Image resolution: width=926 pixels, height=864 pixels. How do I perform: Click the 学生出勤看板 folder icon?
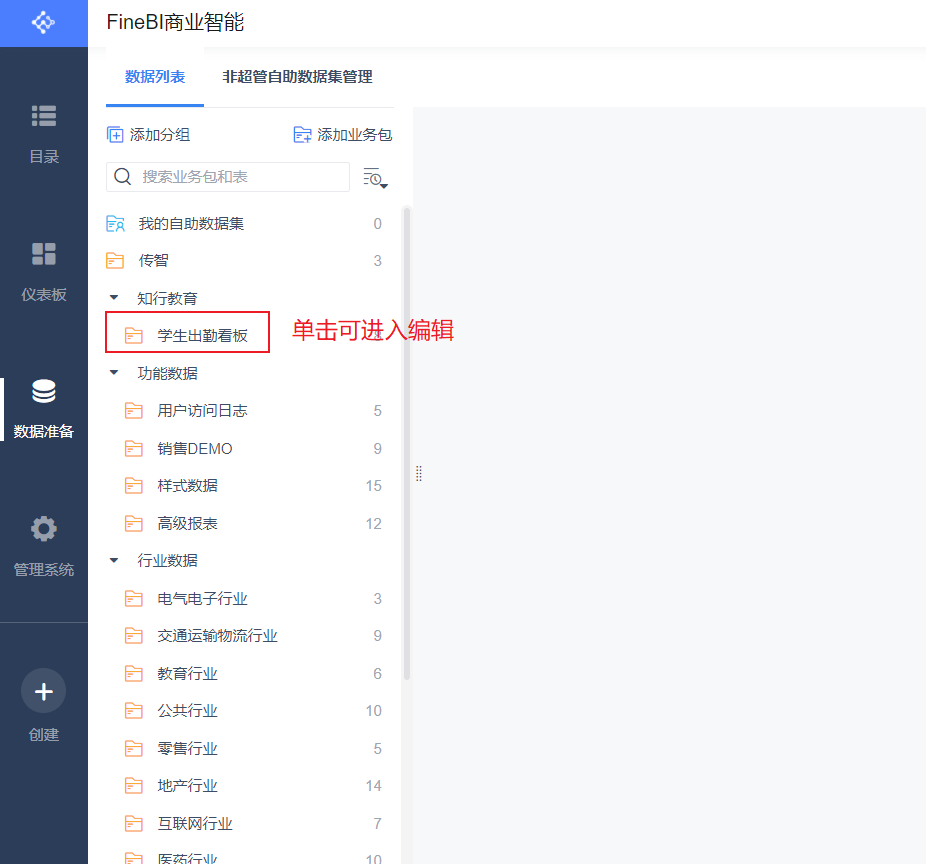click(x=133, y=335)
